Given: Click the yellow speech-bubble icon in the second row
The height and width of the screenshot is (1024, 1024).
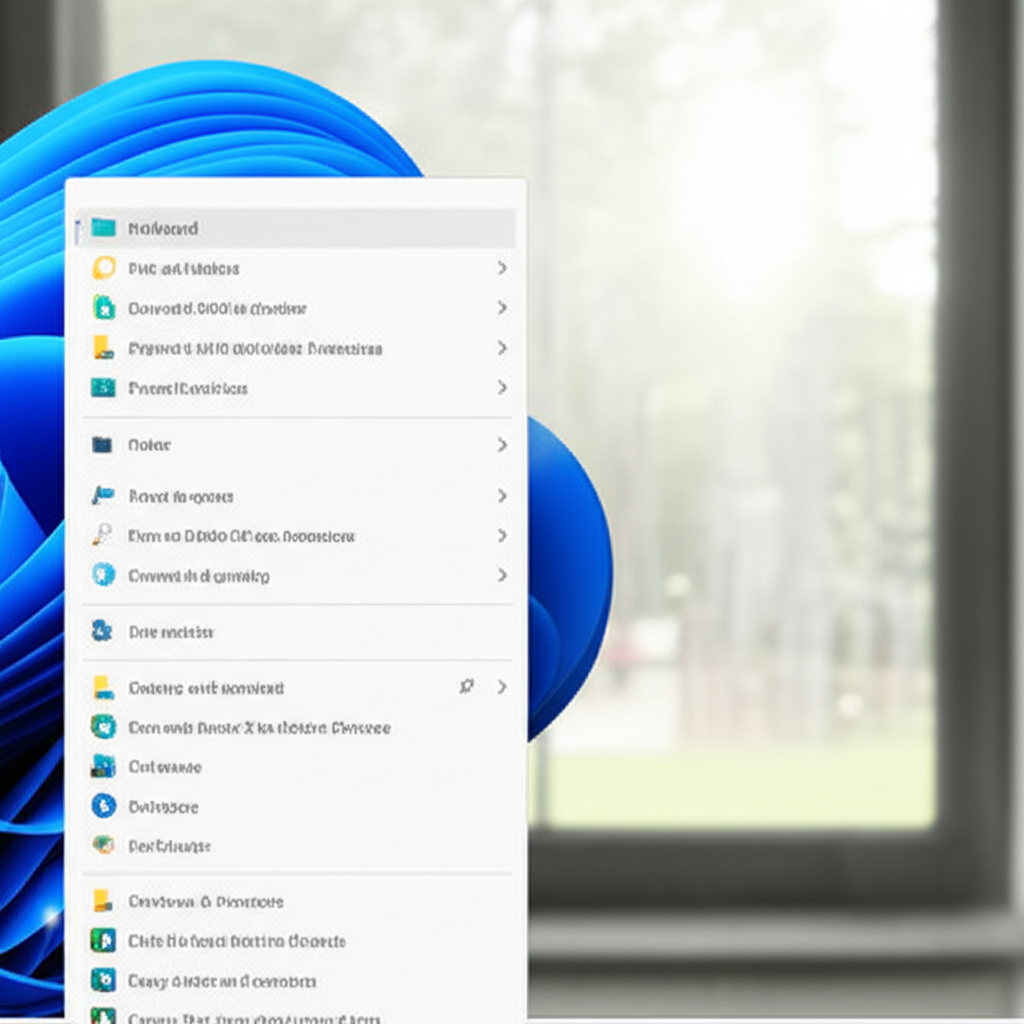Looking at the screenshot, I should [103, 268].
